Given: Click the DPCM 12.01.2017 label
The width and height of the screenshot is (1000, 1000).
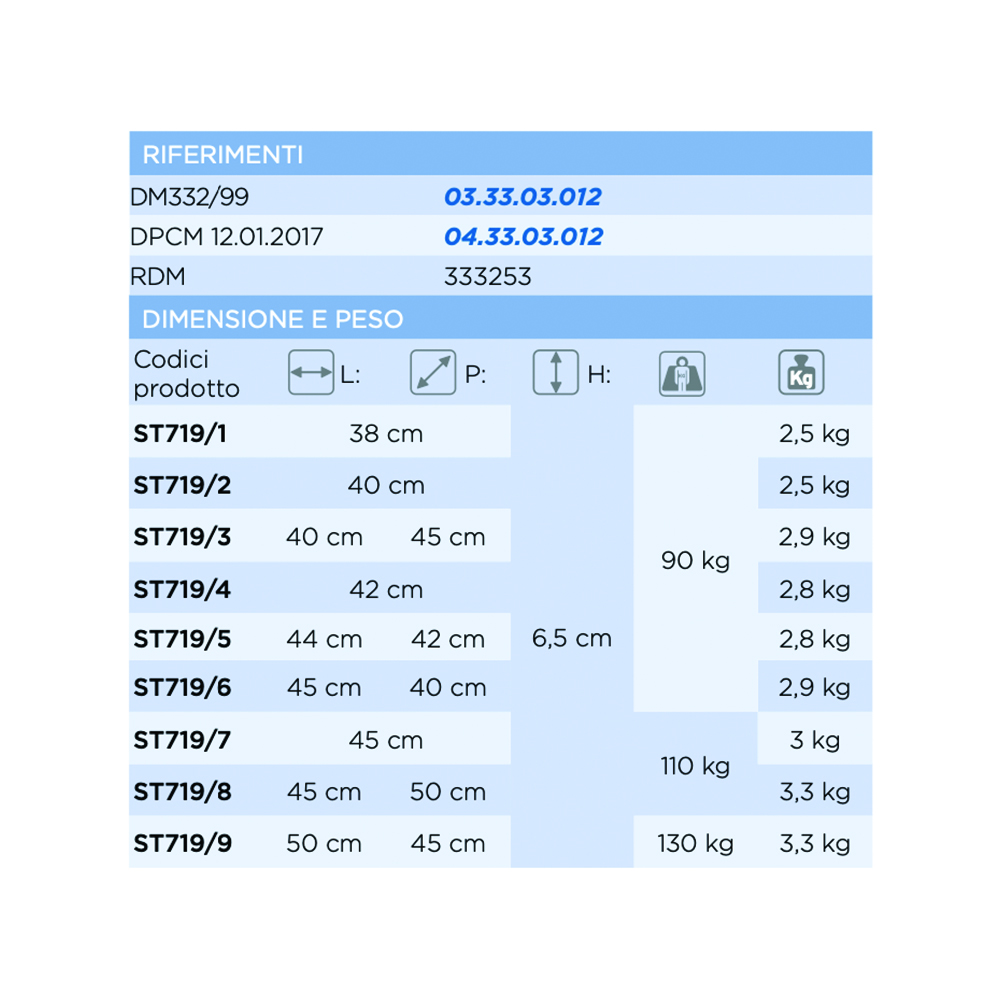Looking at the screenshot, I should (227, 237).
